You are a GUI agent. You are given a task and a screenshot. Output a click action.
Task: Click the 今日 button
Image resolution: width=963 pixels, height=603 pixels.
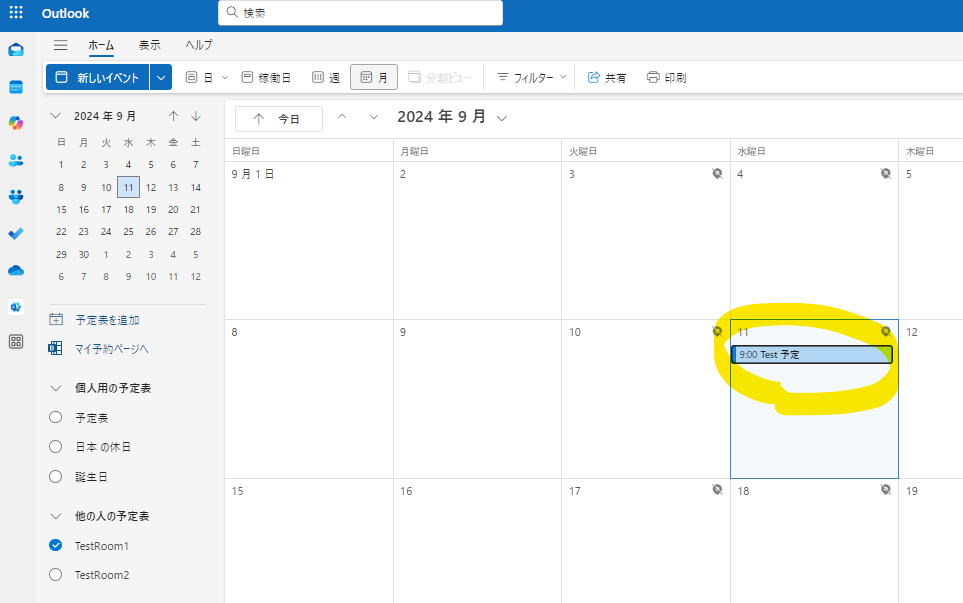[279, 119]
